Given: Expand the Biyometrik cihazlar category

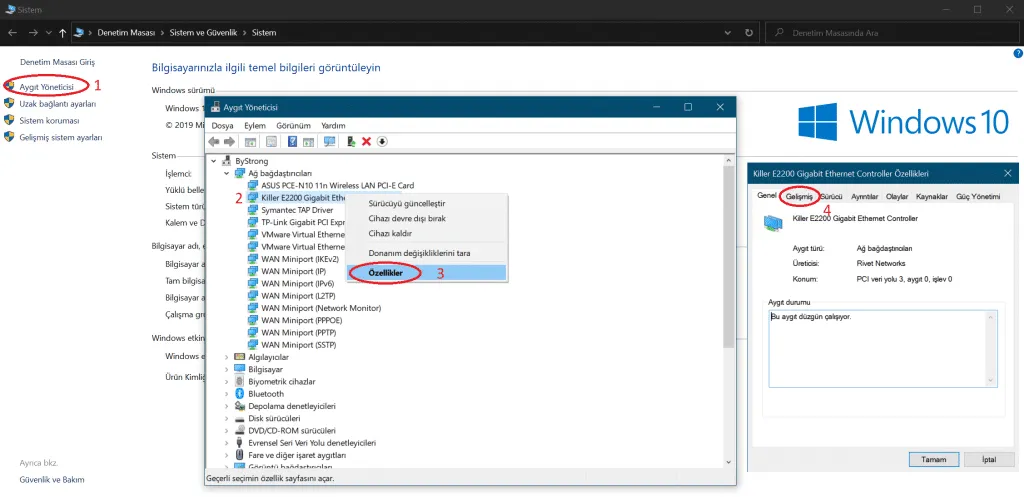Looking at the screenshot, I should click(x=227, y=382).
